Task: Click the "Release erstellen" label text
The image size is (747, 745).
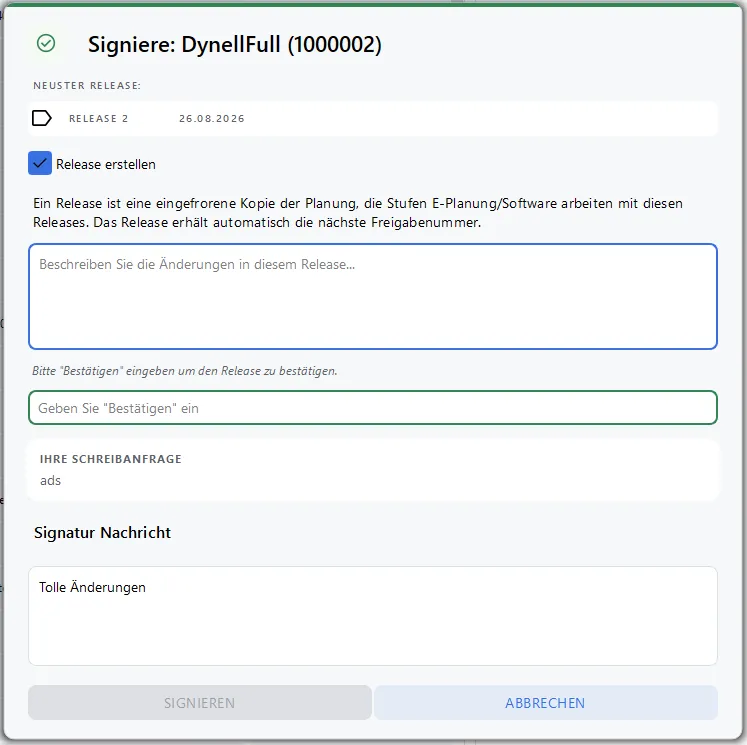Action: [x=106, y=164]
